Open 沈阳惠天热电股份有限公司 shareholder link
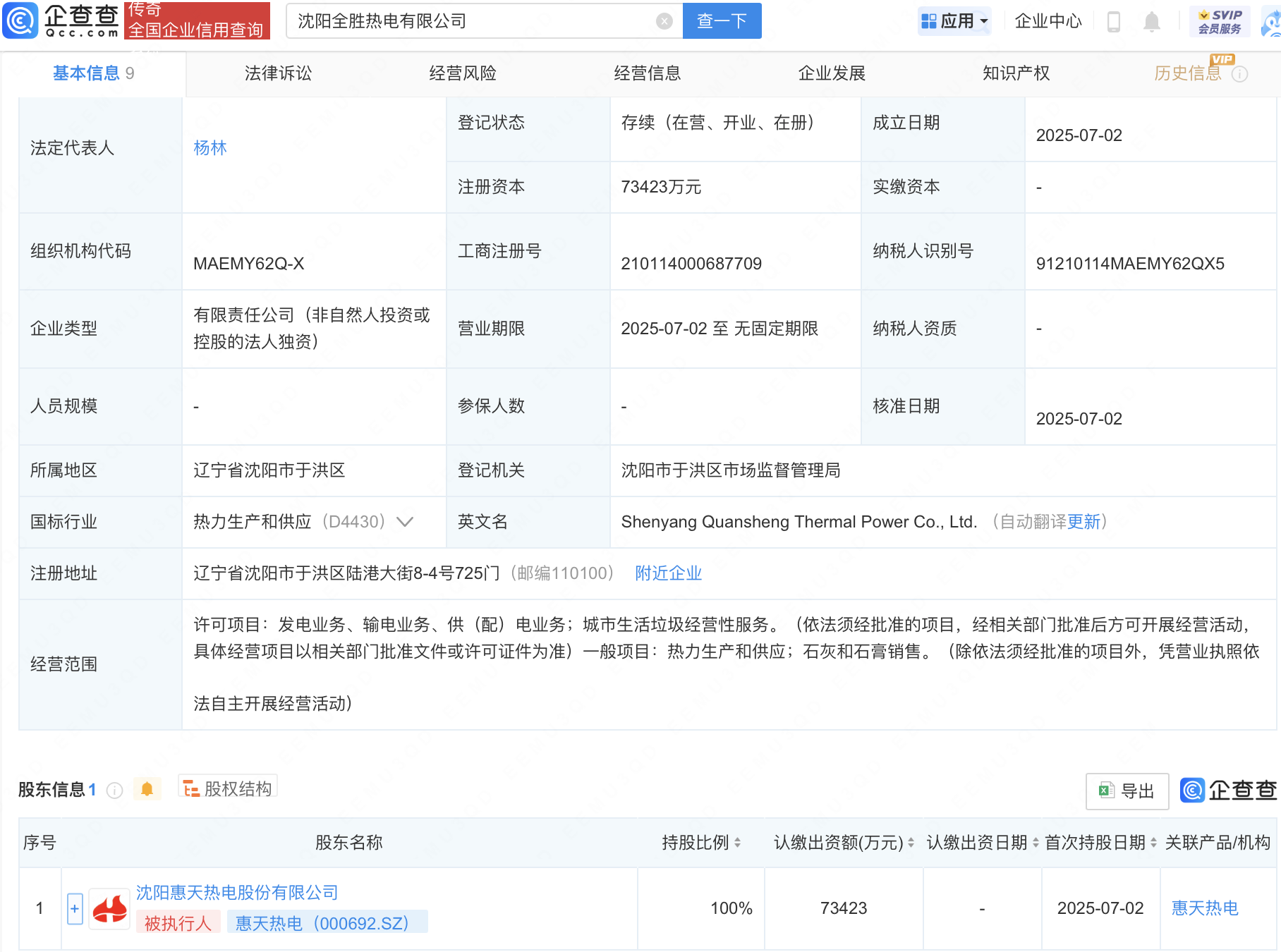Image resolution: width=1281 pixels, height=952 pixels. (237, 893)
